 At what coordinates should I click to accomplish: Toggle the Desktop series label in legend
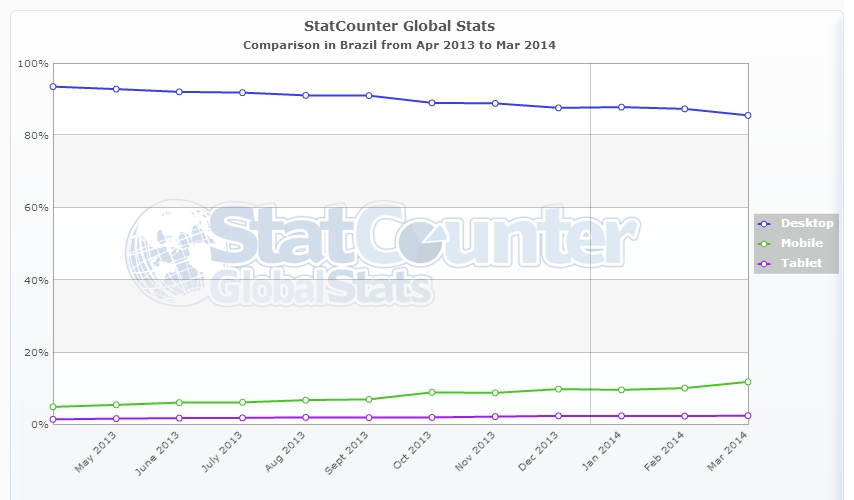coord(807,223)
